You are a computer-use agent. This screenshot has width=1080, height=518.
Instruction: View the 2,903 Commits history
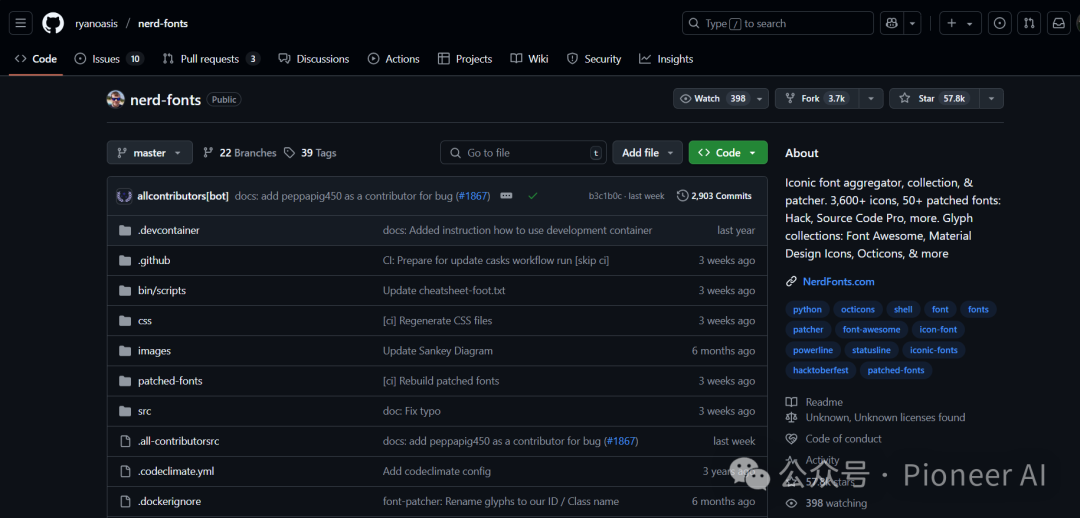pos(714,196)
